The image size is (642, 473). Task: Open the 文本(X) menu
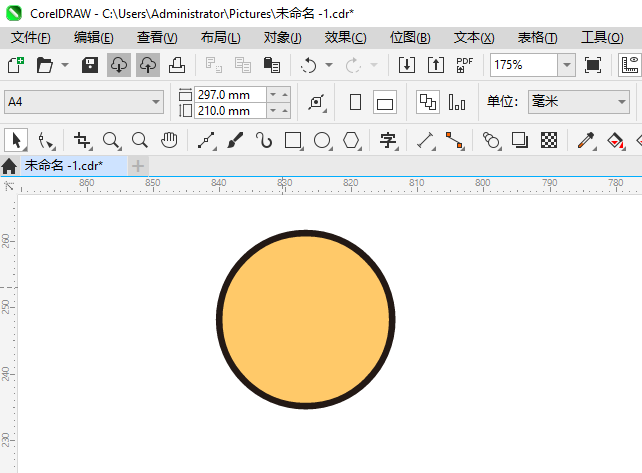pyautogui.click(x=474, y=38)
